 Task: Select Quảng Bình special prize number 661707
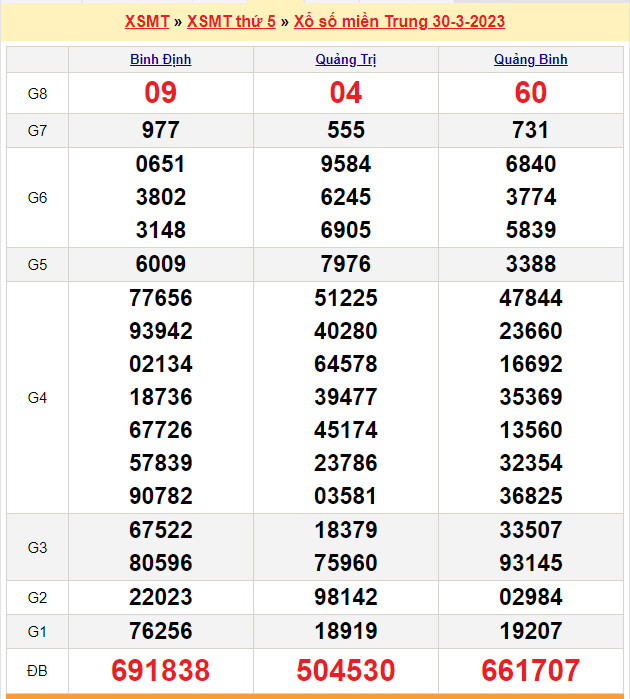coord(530,669)
